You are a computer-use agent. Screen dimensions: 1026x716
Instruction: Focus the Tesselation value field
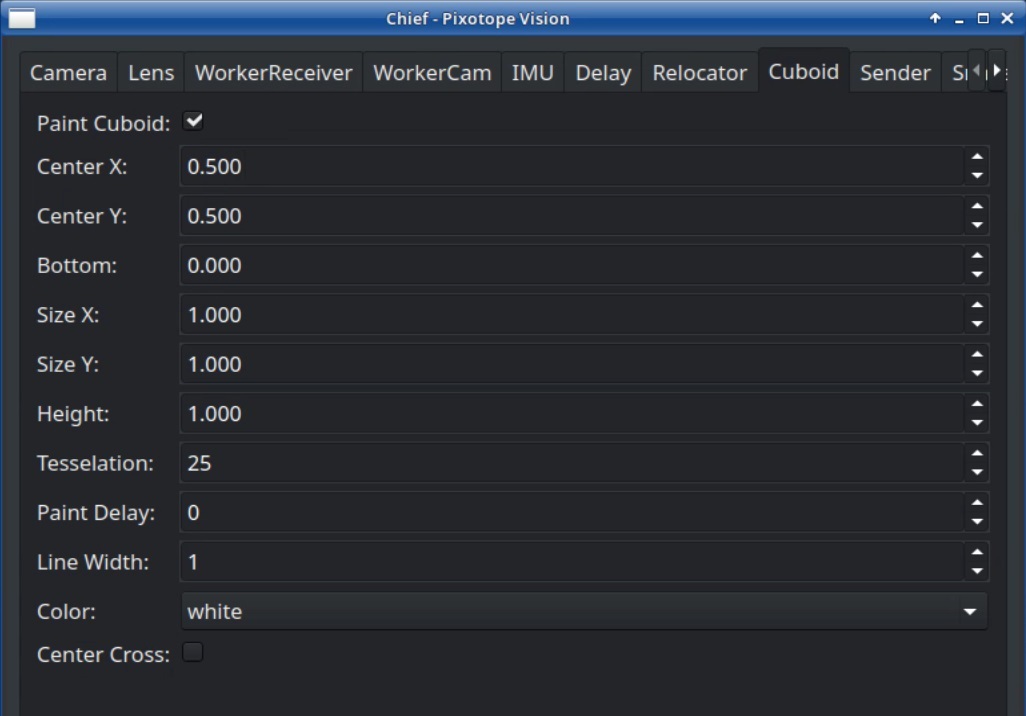[x=570, y=463]
